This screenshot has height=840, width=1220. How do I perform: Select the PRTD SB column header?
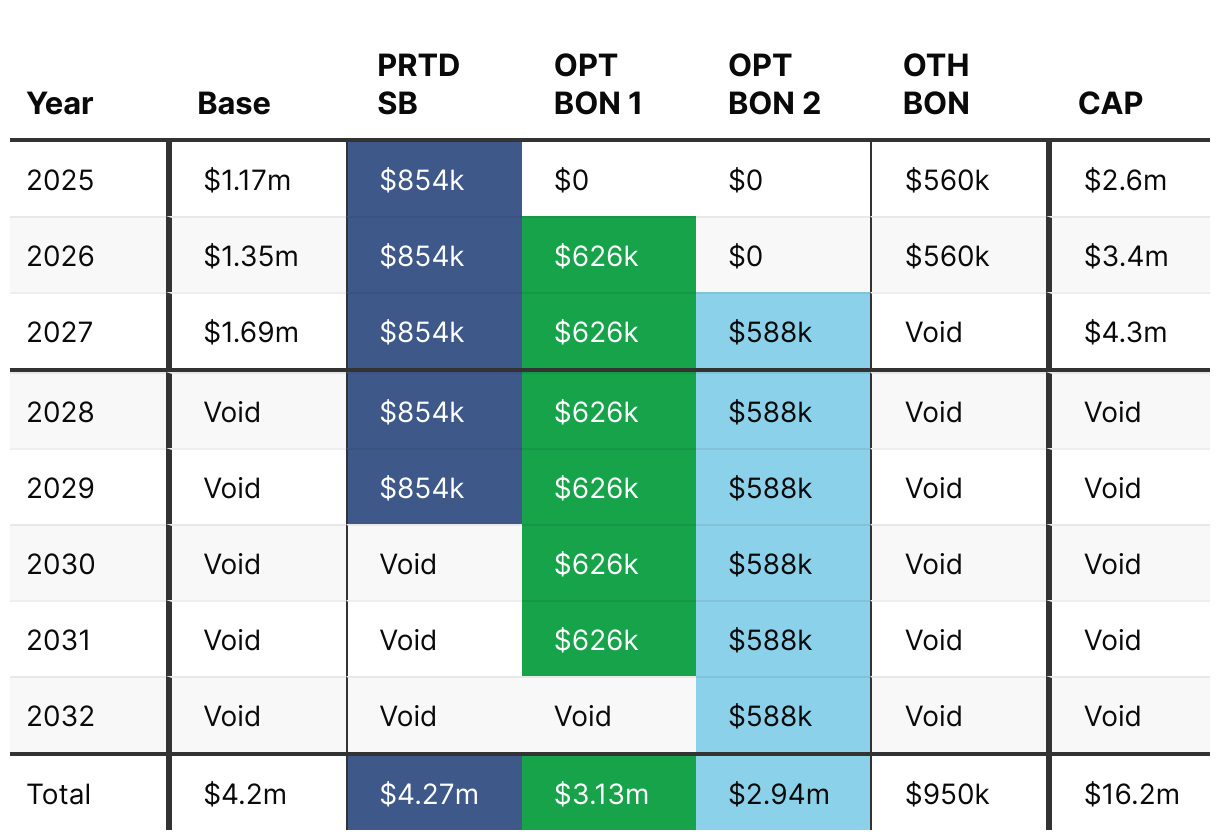click(x=419, y=84)
